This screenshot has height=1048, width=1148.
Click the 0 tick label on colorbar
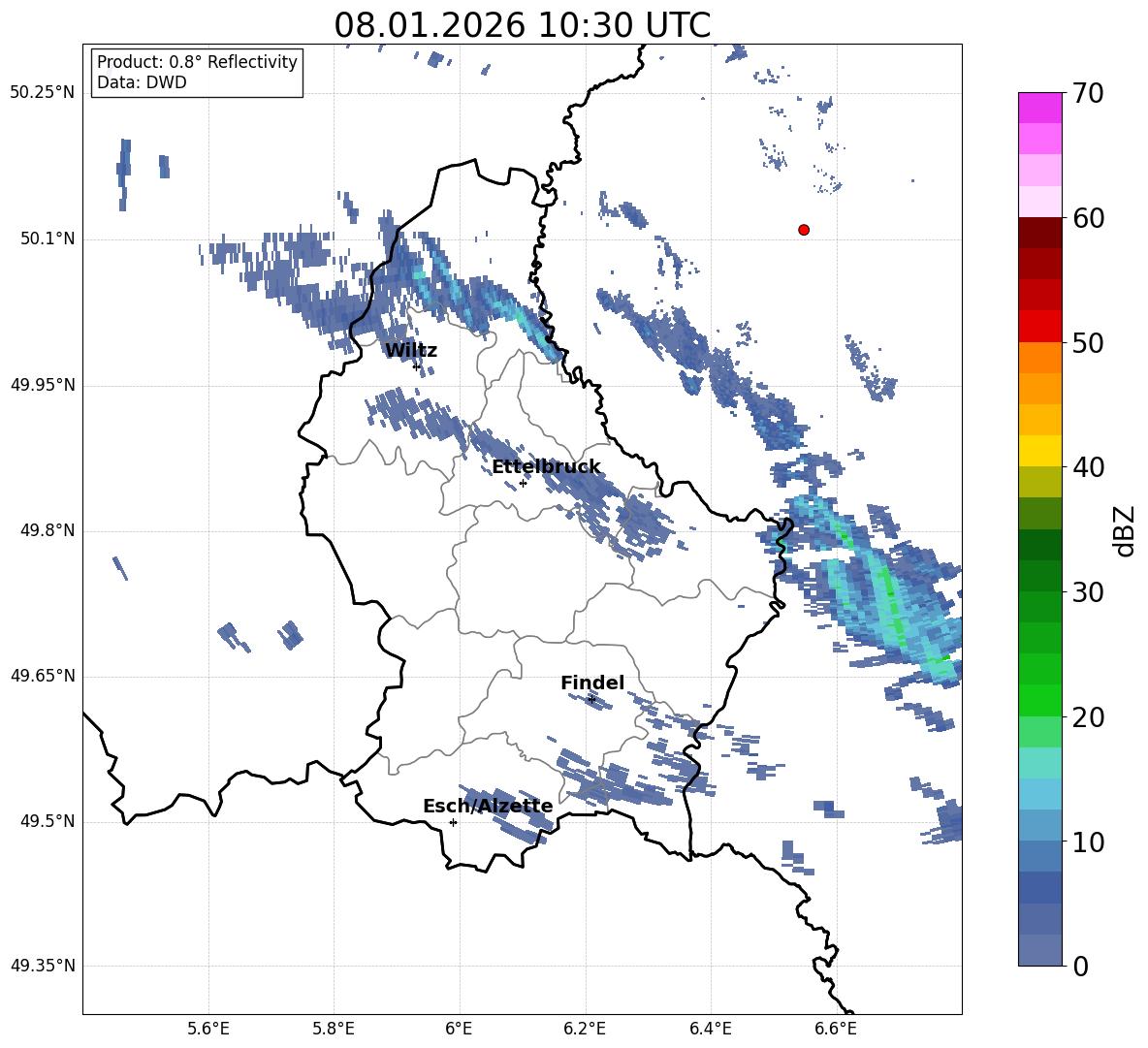click(x=1079, y=966)
